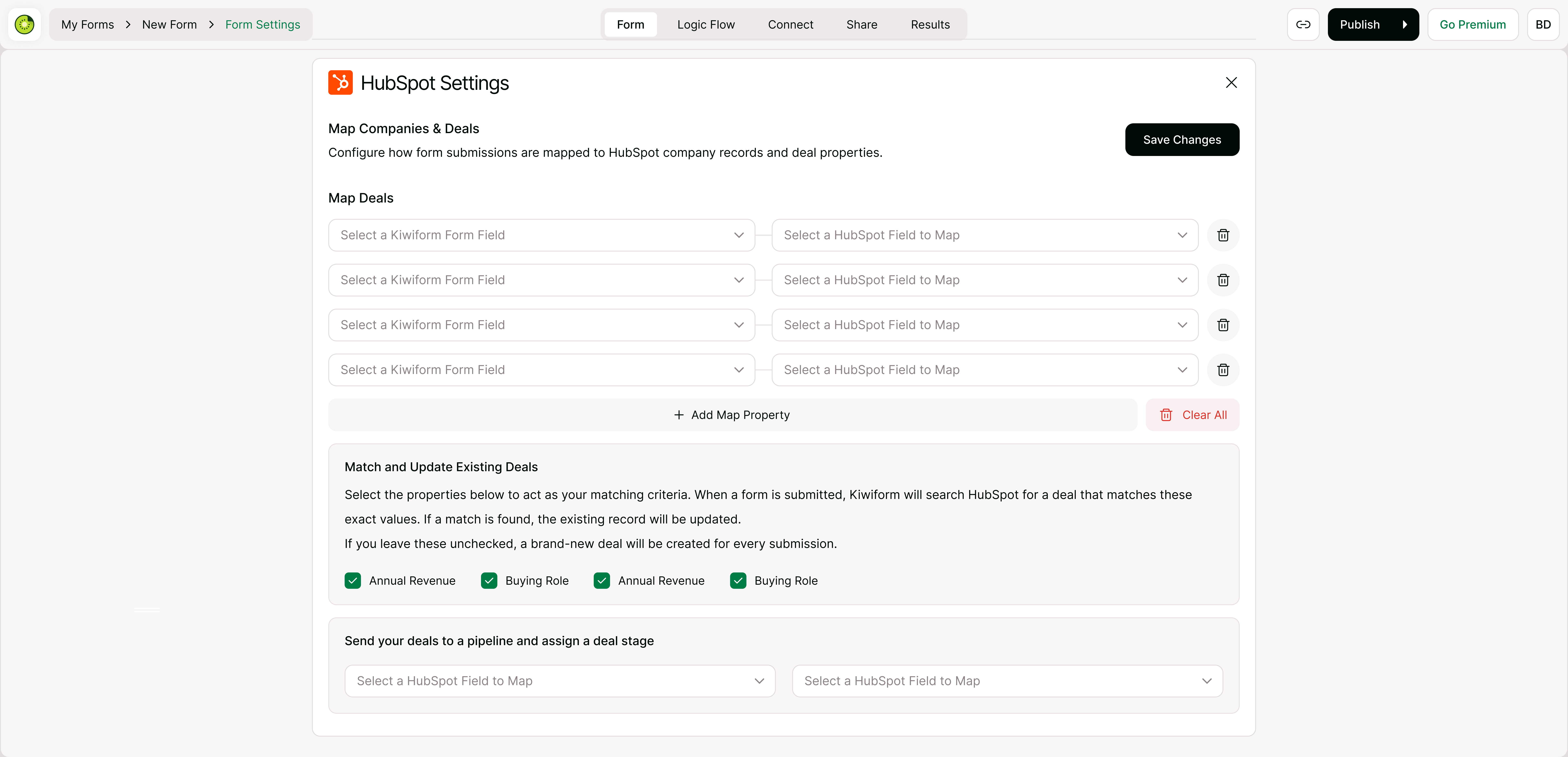The image size is (1568, 757).
Task: Open the Publish arrow dropdown
Action: click(x=1405, y=24)
